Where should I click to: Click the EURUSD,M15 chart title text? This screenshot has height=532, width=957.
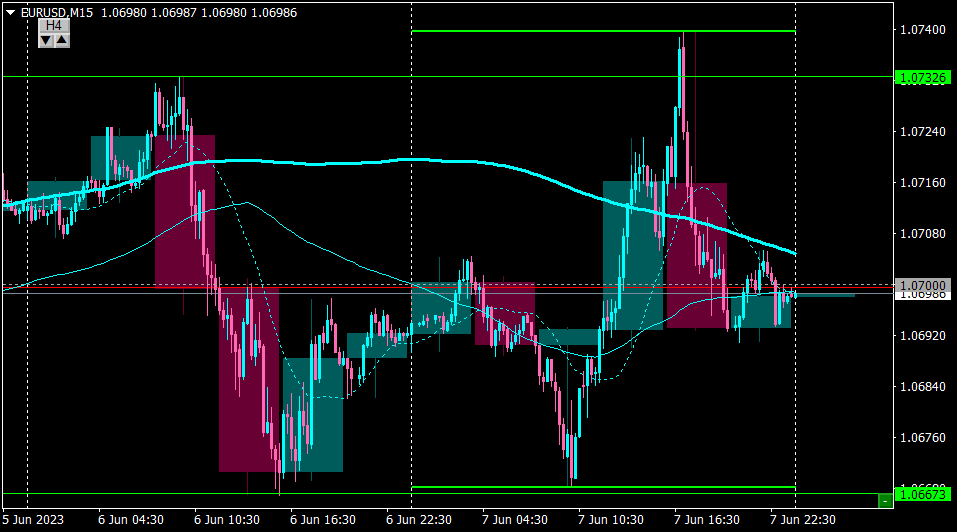tap(57, 12)
